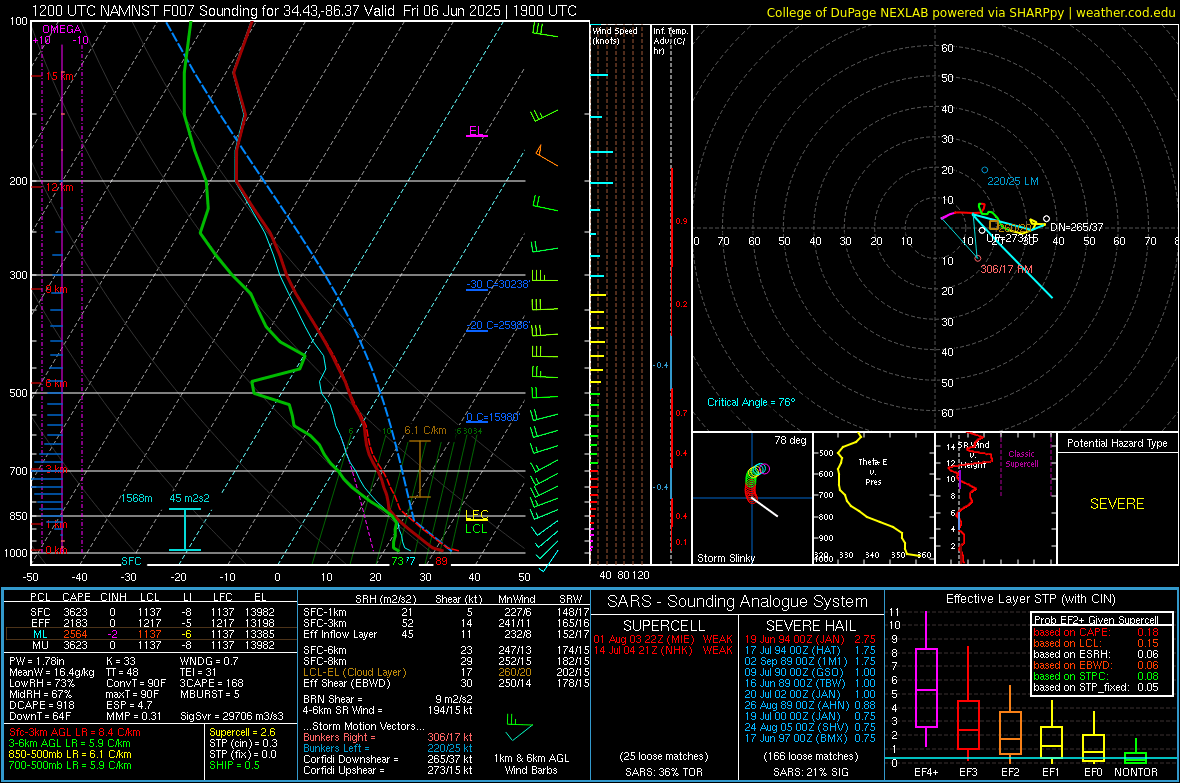Click the red Bunkers right mover circle on hodograph

(x=978, y=258)
